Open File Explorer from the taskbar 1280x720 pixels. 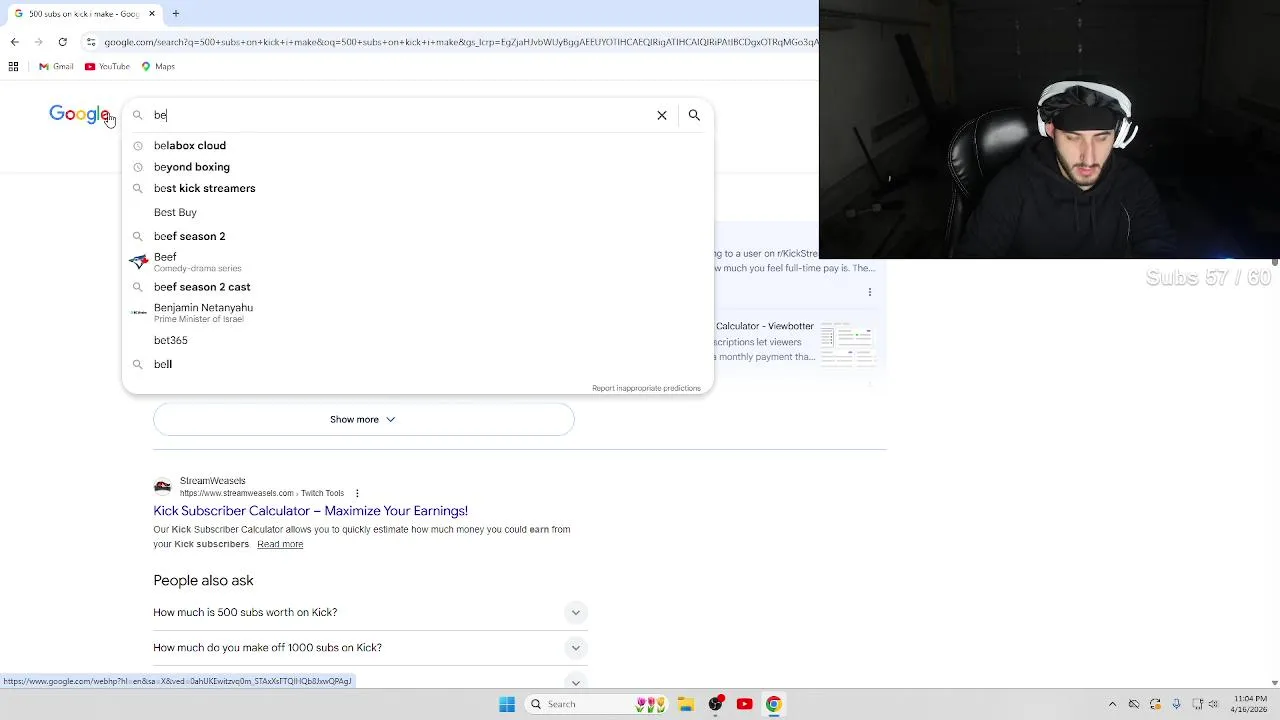click(686, 704)
